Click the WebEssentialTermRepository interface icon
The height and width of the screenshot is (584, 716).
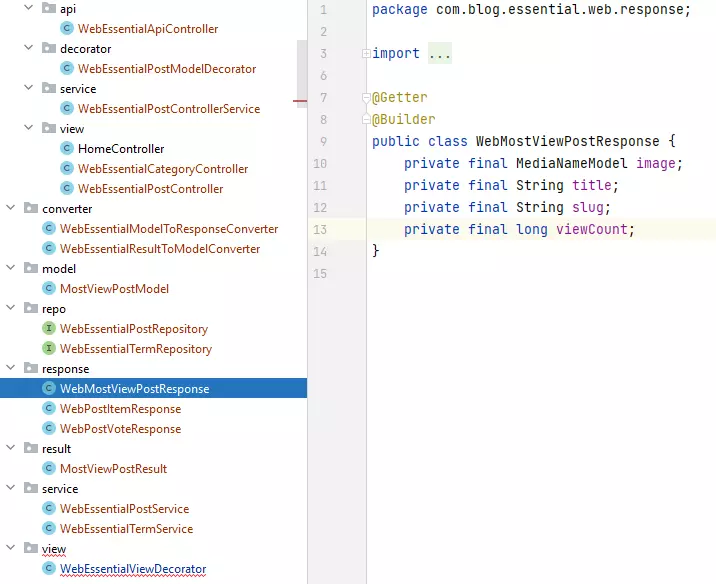pyautogui.click(x=49, y=349)
